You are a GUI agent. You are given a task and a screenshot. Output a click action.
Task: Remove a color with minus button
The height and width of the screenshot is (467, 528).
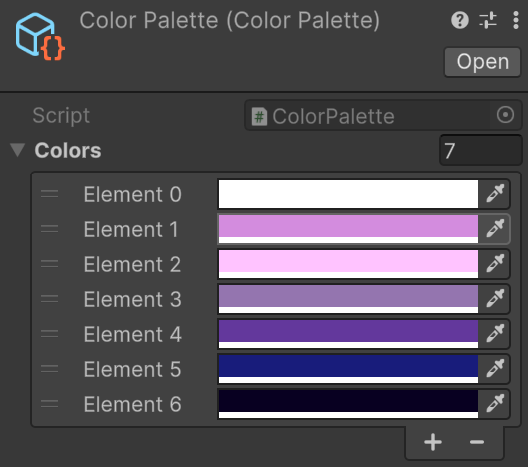[477, 442]
